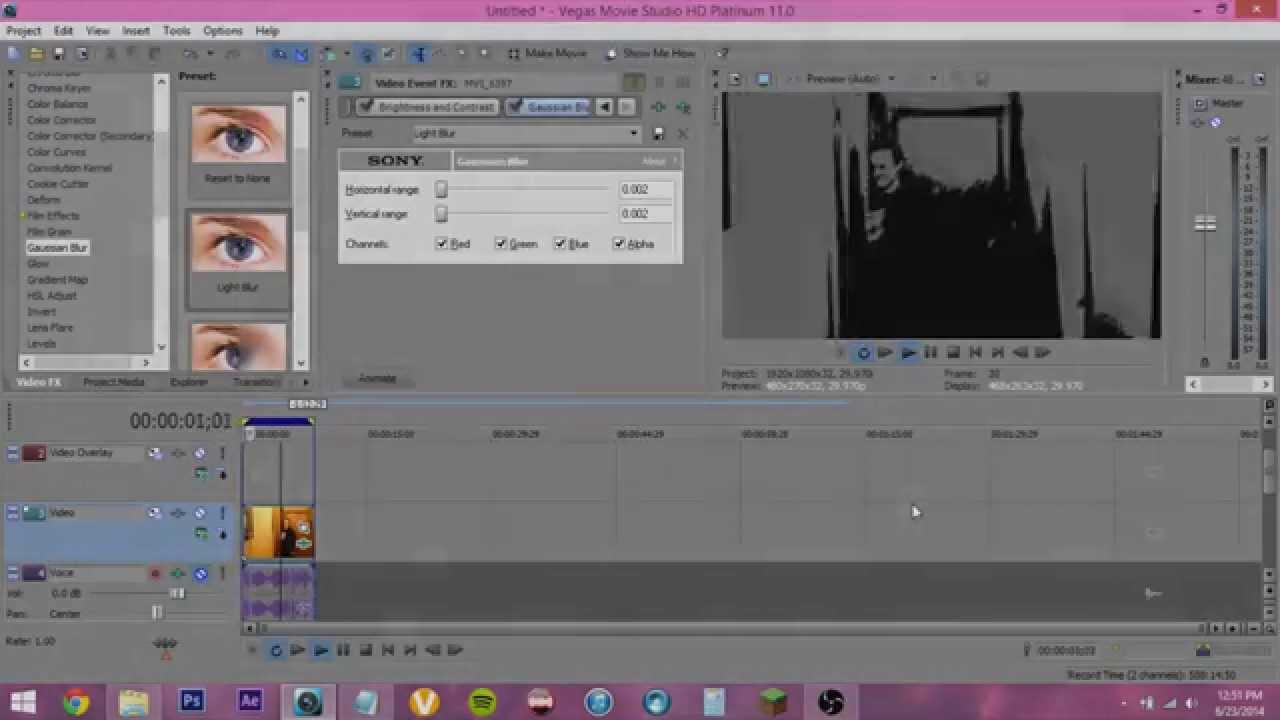Click the Make Movie button

pyautogui.click(x=547, y=53)
